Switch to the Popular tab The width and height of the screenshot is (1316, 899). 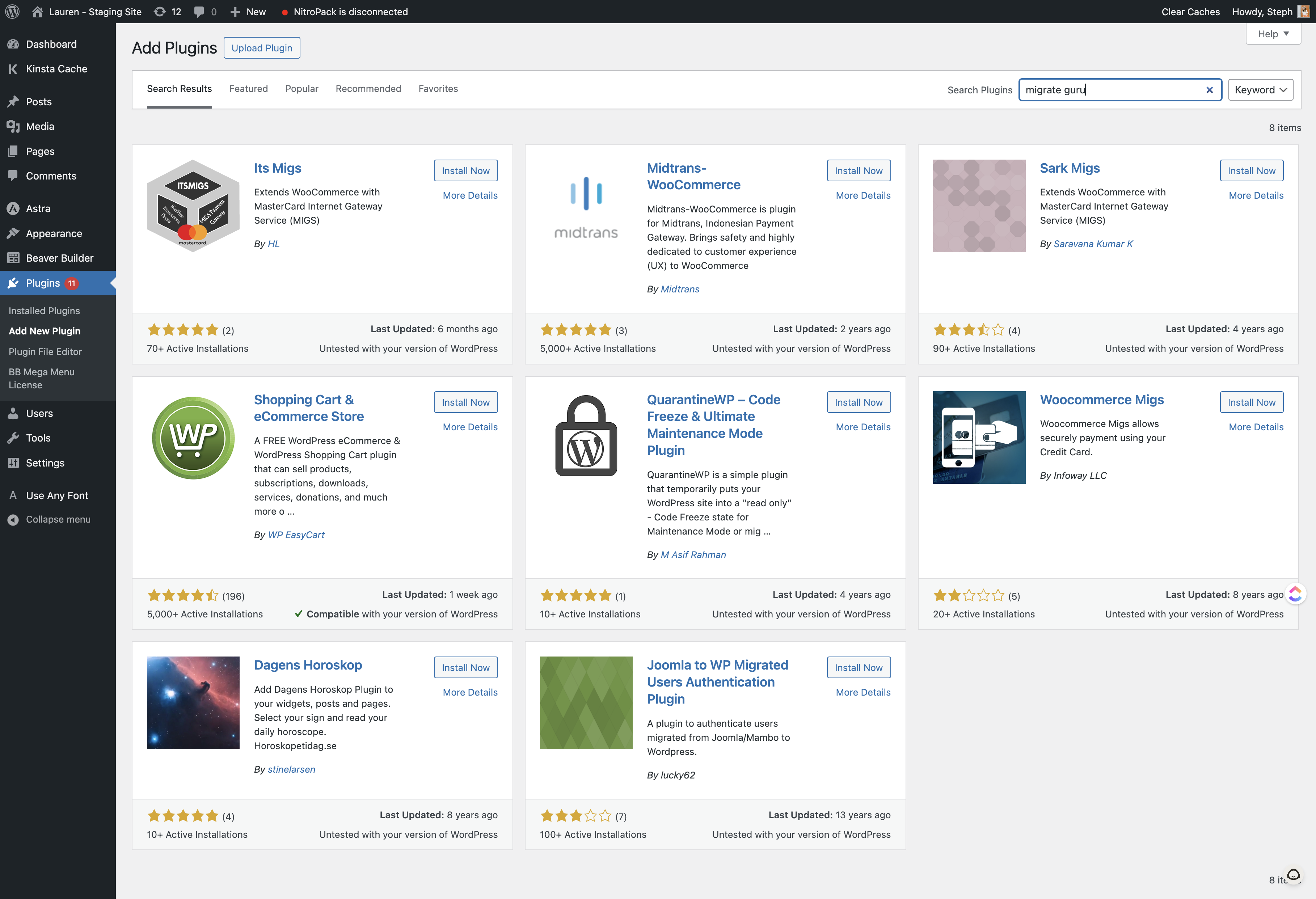[x=302, y=88]
